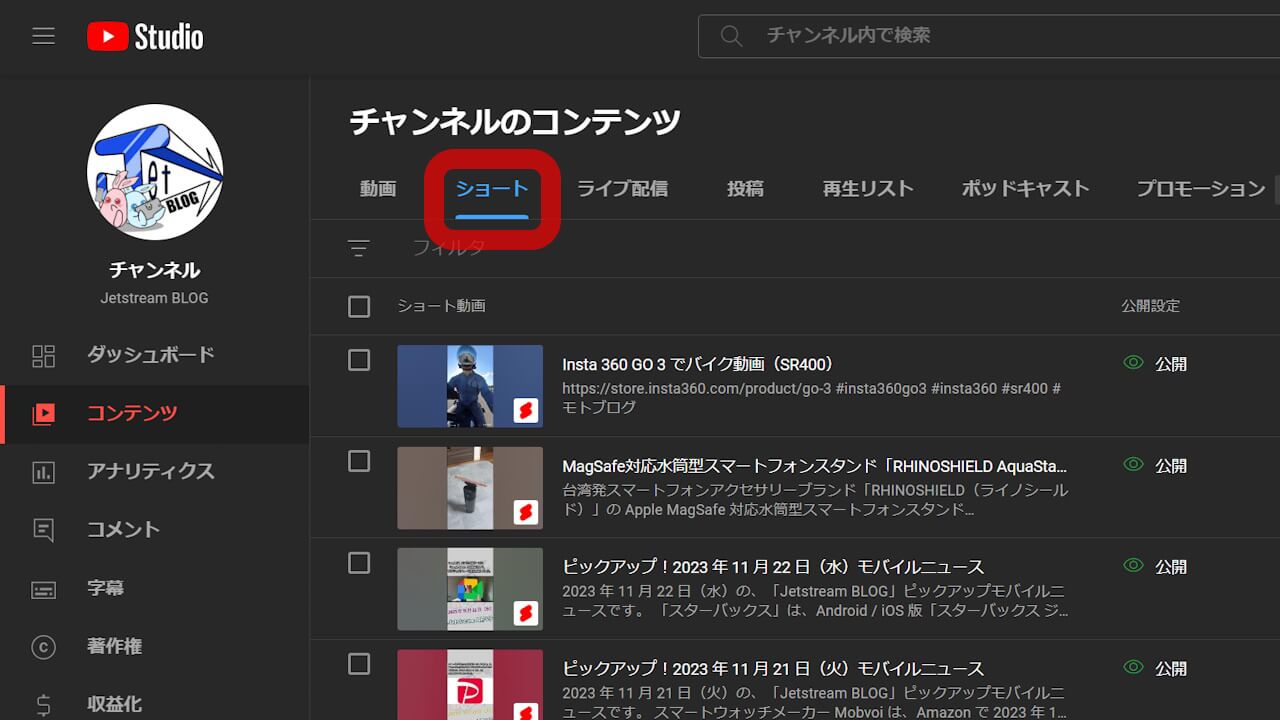
Task: Open visibility dropdown for the November 22 news short
Action: pyautogui.click(x=1154, y=566)
